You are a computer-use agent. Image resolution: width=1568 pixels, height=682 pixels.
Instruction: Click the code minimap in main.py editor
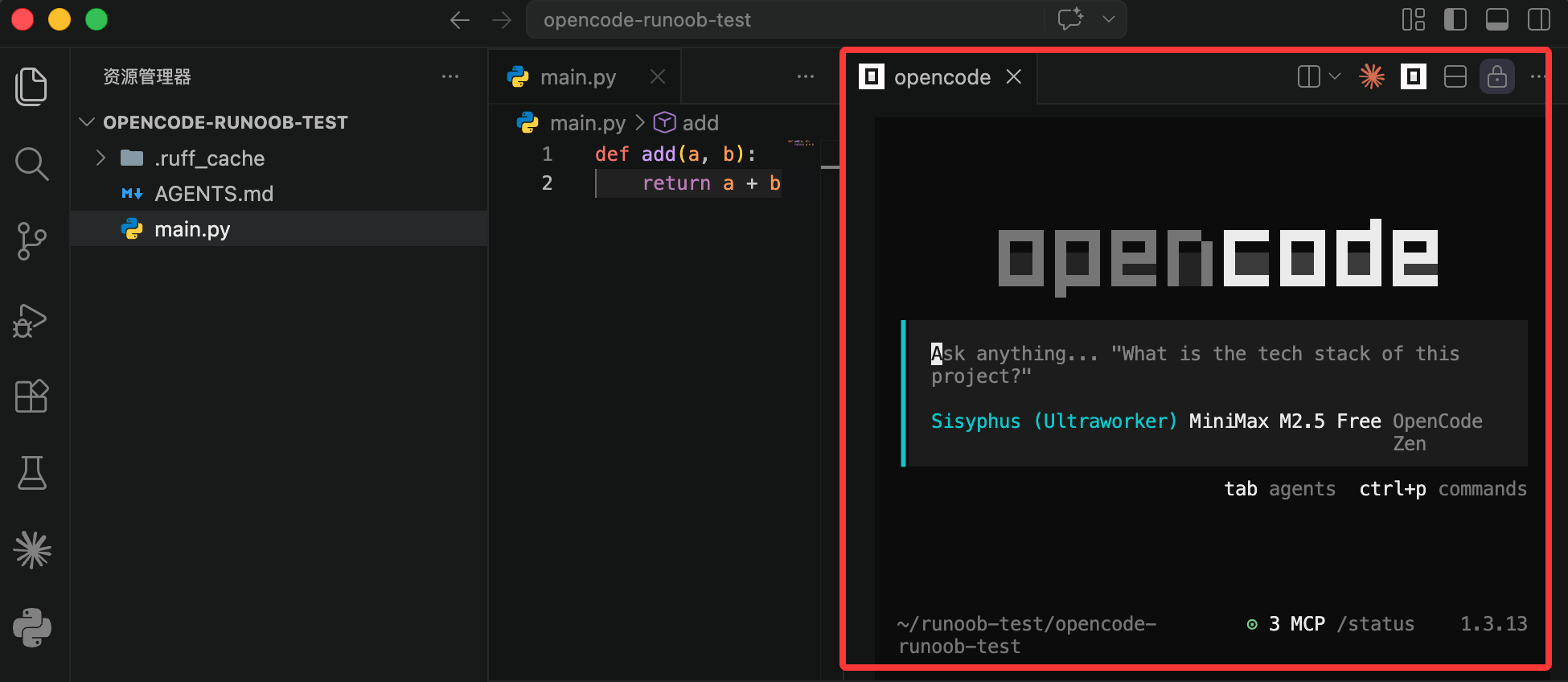pos(801,143)
